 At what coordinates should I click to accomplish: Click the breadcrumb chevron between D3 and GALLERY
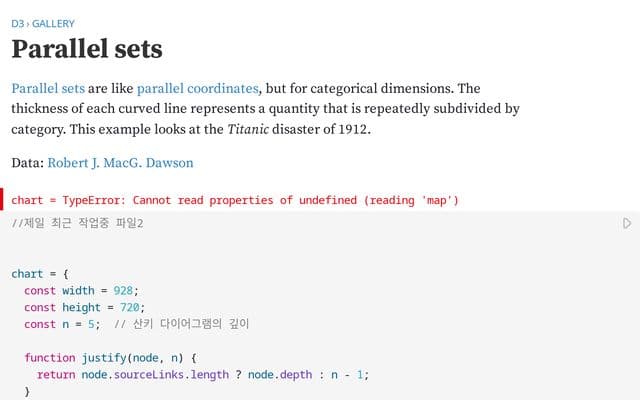28,24
